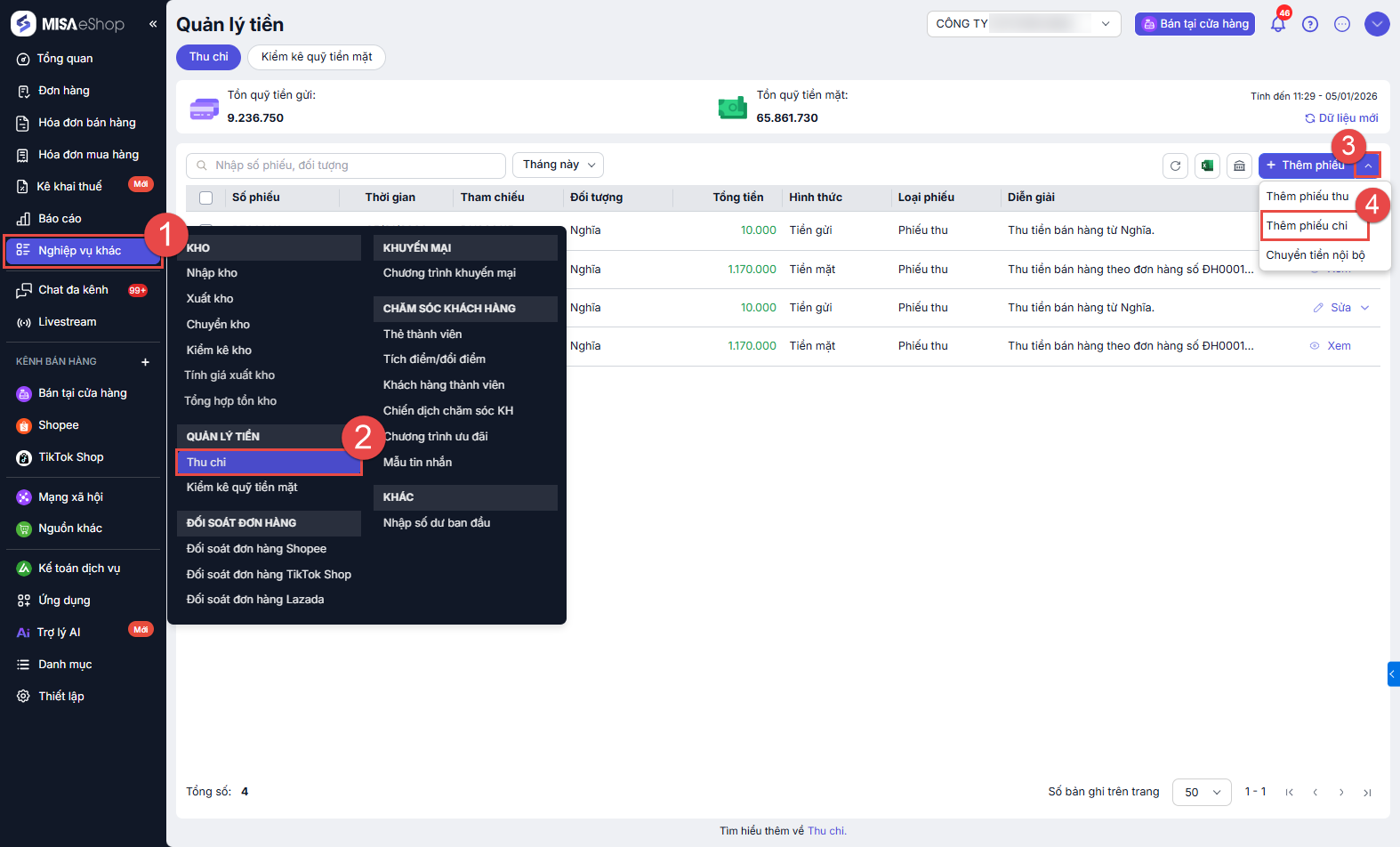
Task: Select "Thêm phiếu chi" from dropdown menu
Action: click(1307, 226)
